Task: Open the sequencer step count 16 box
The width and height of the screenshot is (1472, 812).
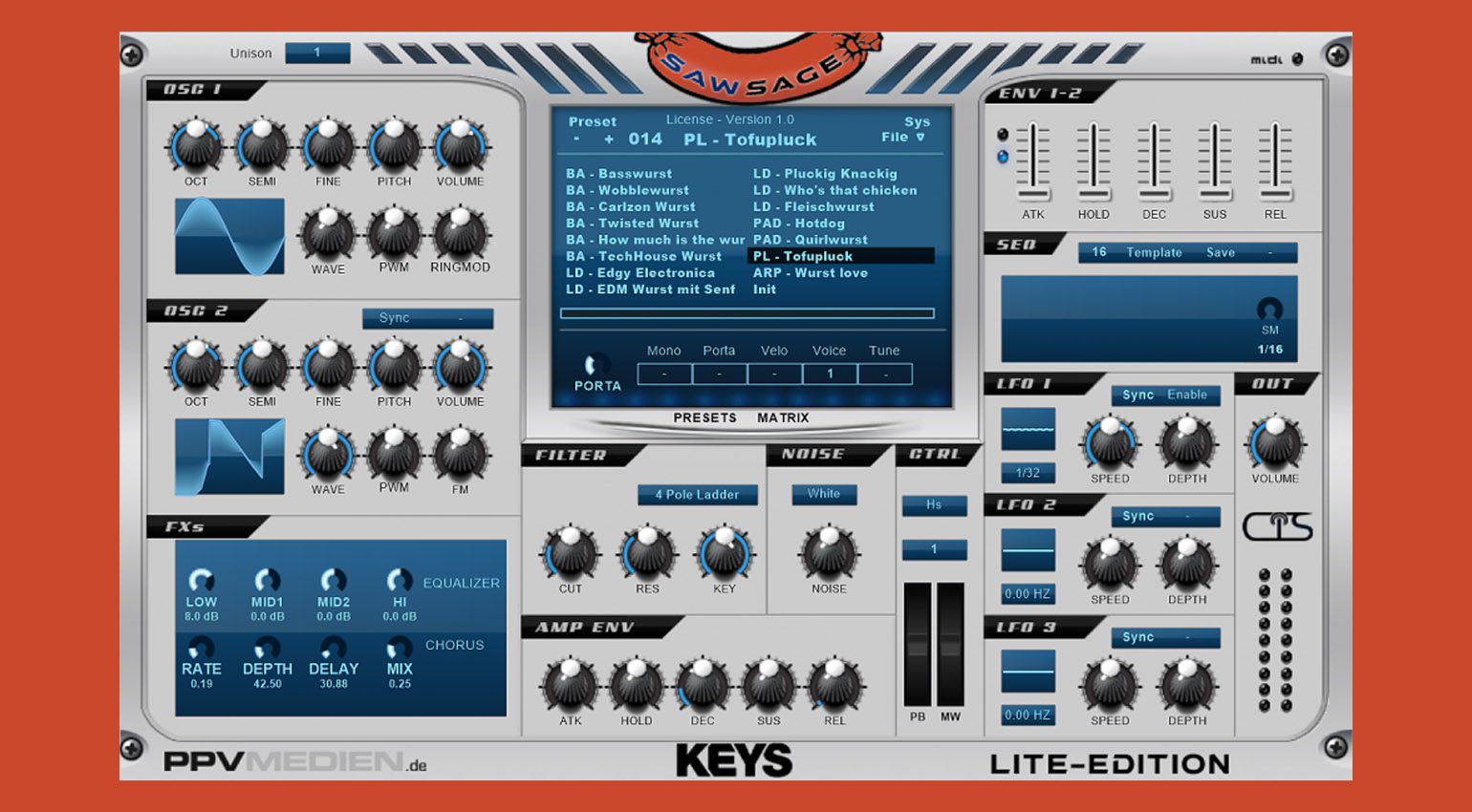Action: point(1099,252)
